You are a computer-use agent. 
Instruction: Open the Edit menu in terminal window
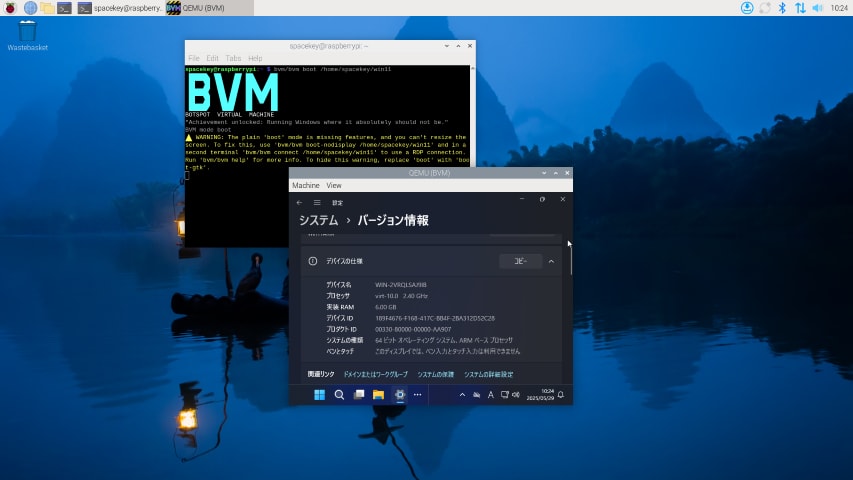pos(212,58)
